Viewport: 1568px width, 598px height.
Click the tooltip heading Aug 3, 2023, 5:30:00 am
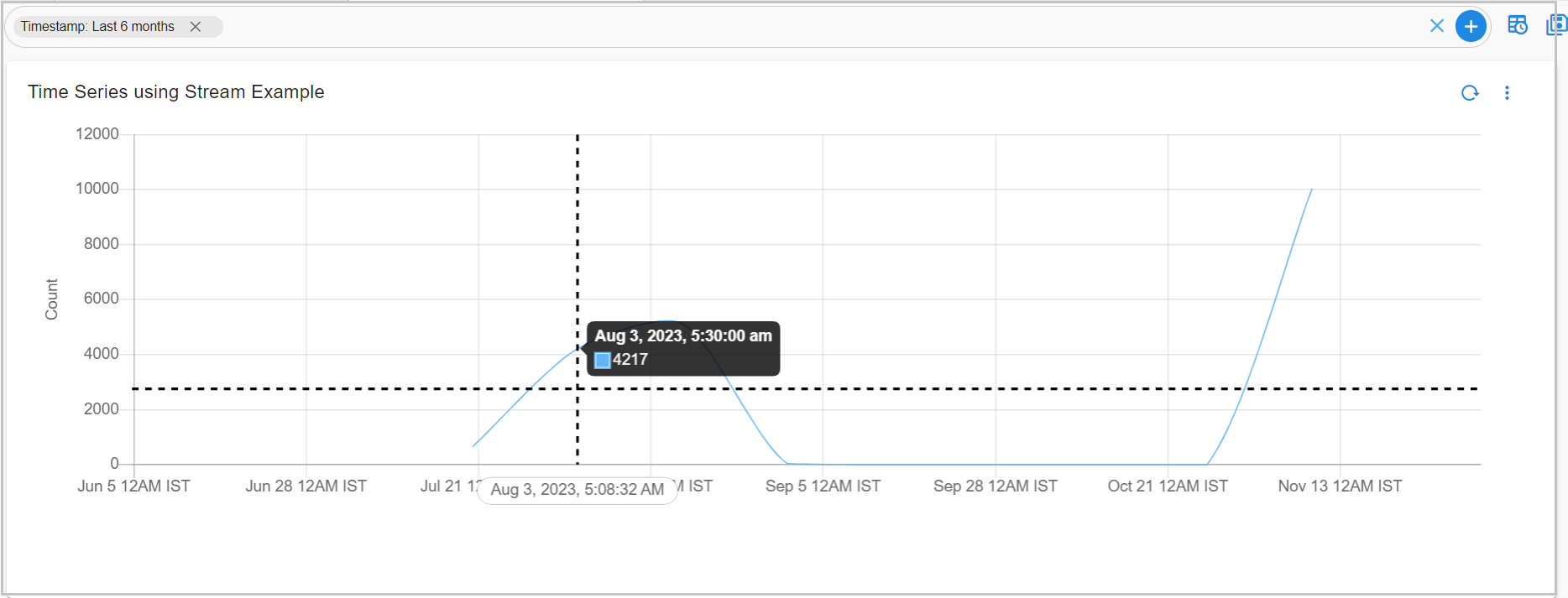click(683, 336)
